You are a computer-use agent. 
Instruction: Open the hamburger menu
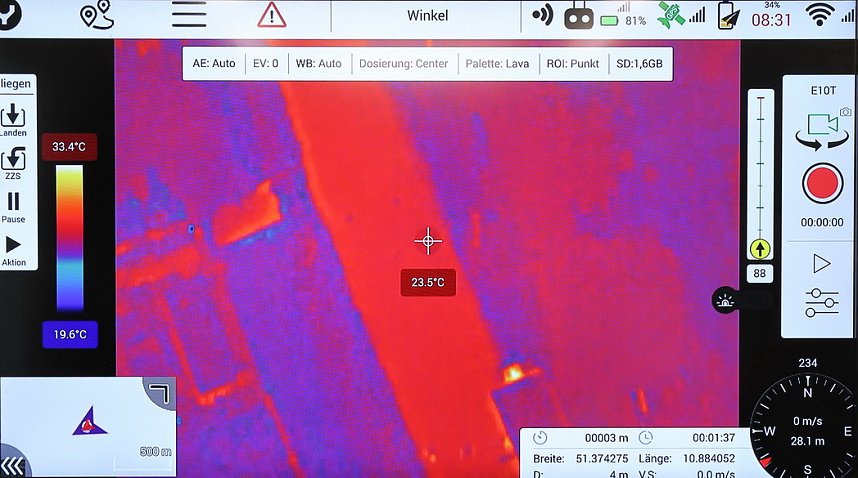(x=189, y=15)
